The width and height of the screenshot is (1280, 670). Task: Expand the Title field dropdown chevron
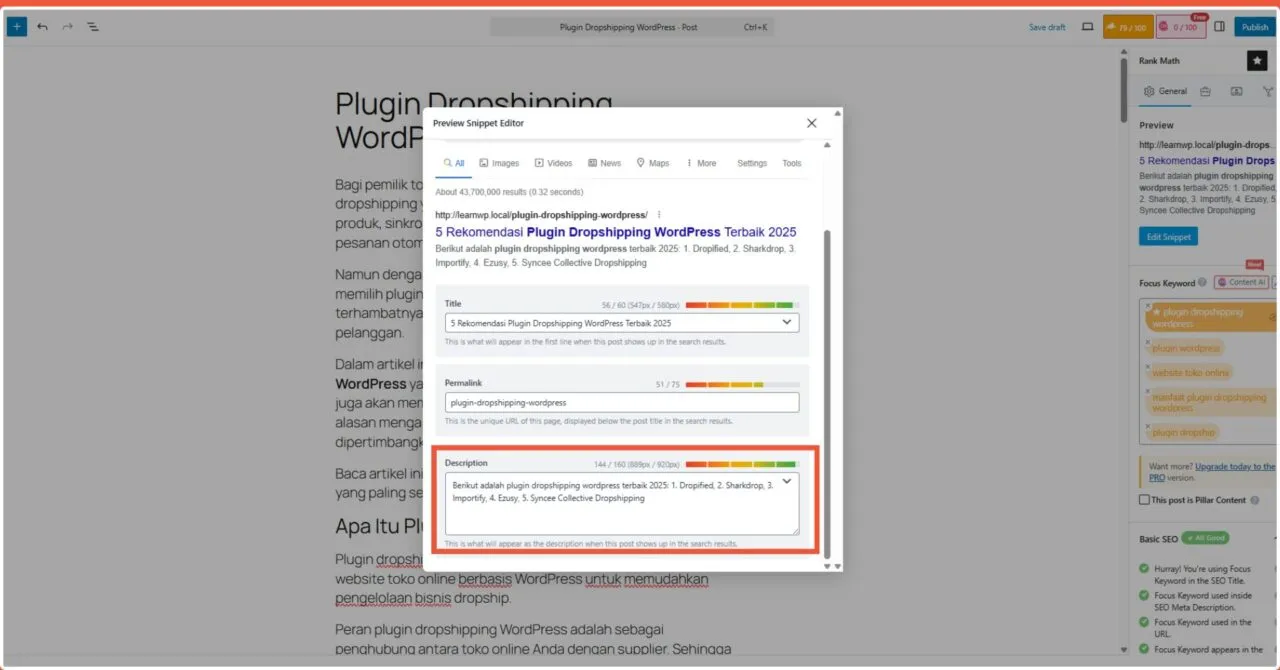click(787, 322)
